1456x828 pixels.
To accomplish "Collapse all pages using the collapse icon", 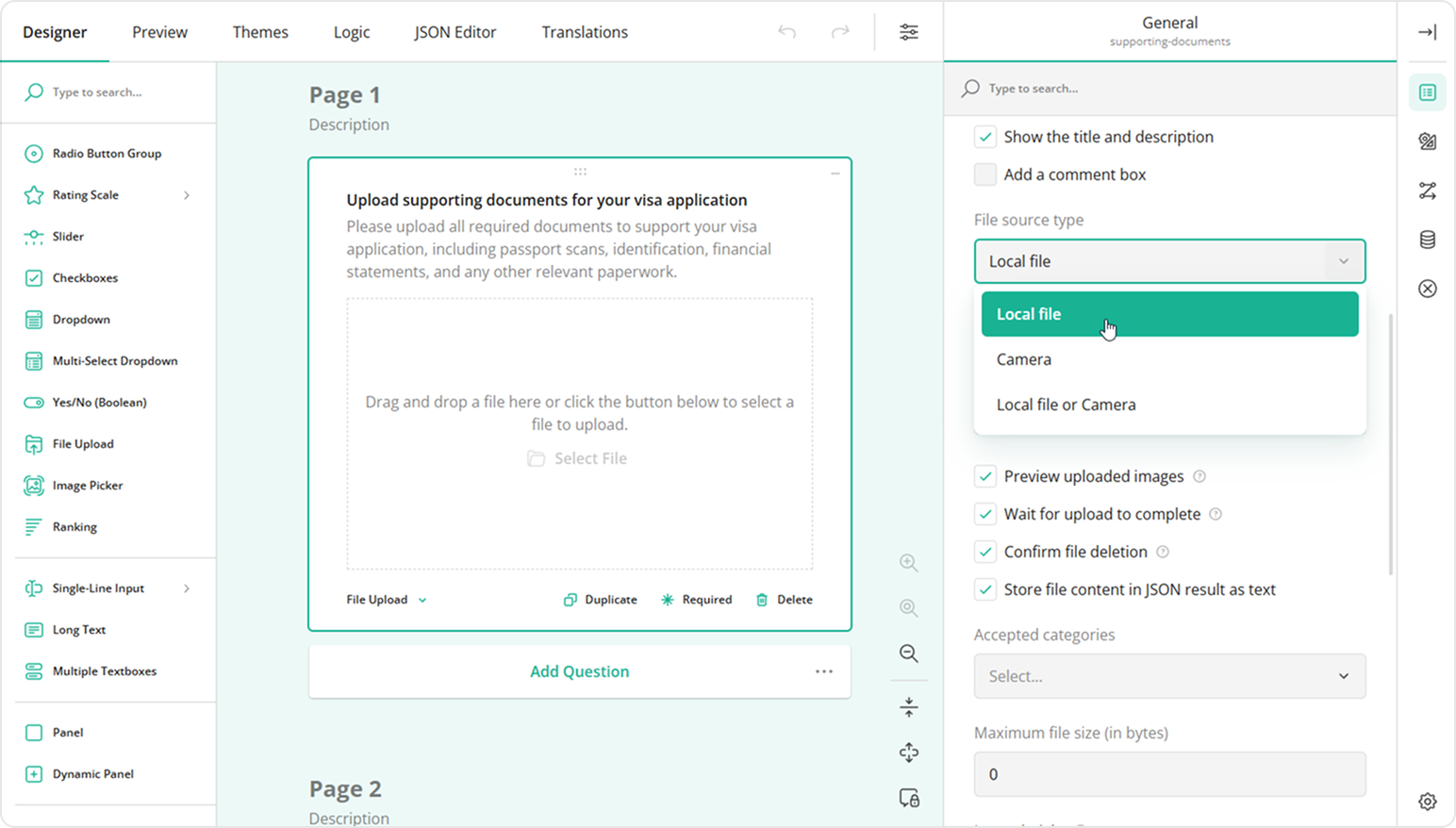I will 908,706.
